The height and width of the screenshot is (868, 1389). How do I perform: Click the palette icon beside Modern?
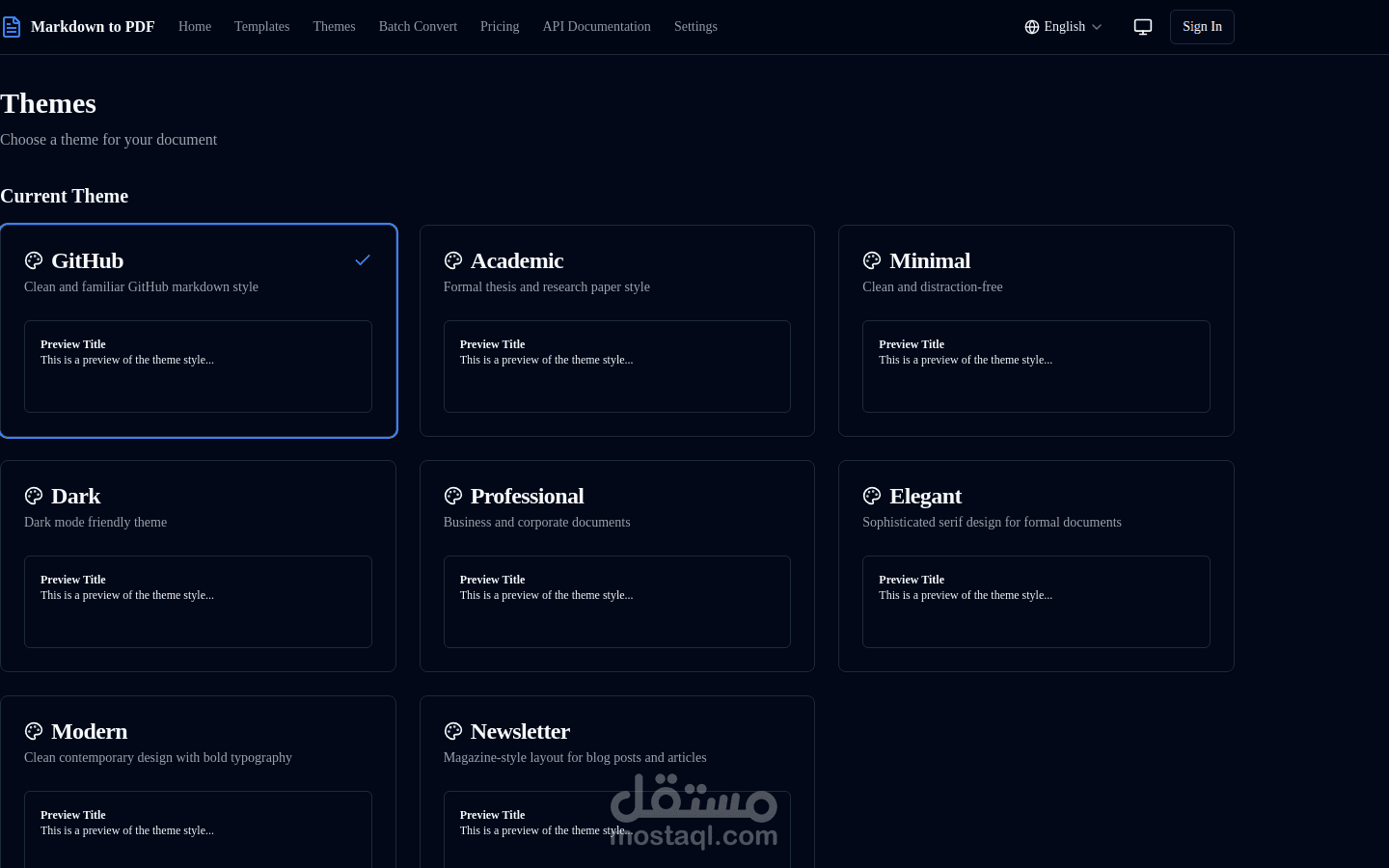pos(34,731)
